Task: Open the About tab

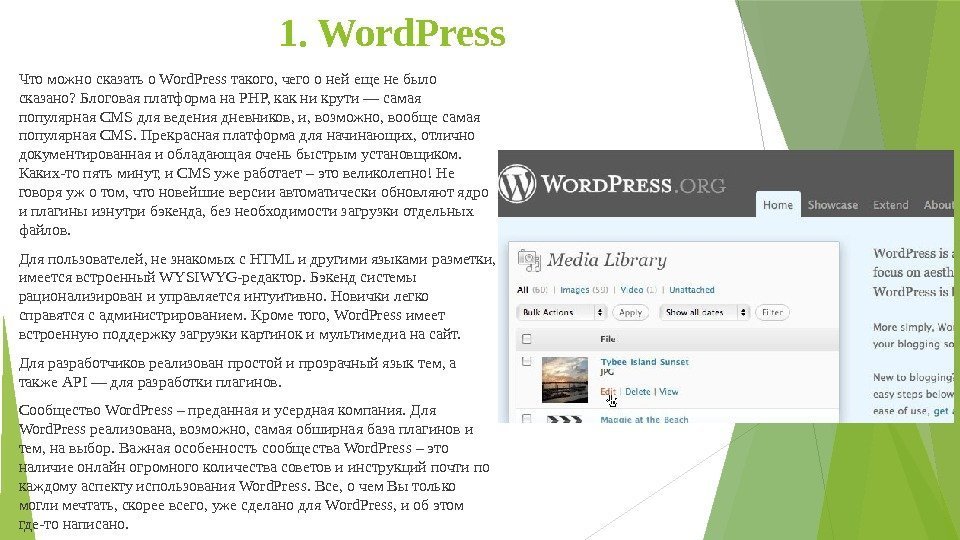Action: (x=939, y=205)
